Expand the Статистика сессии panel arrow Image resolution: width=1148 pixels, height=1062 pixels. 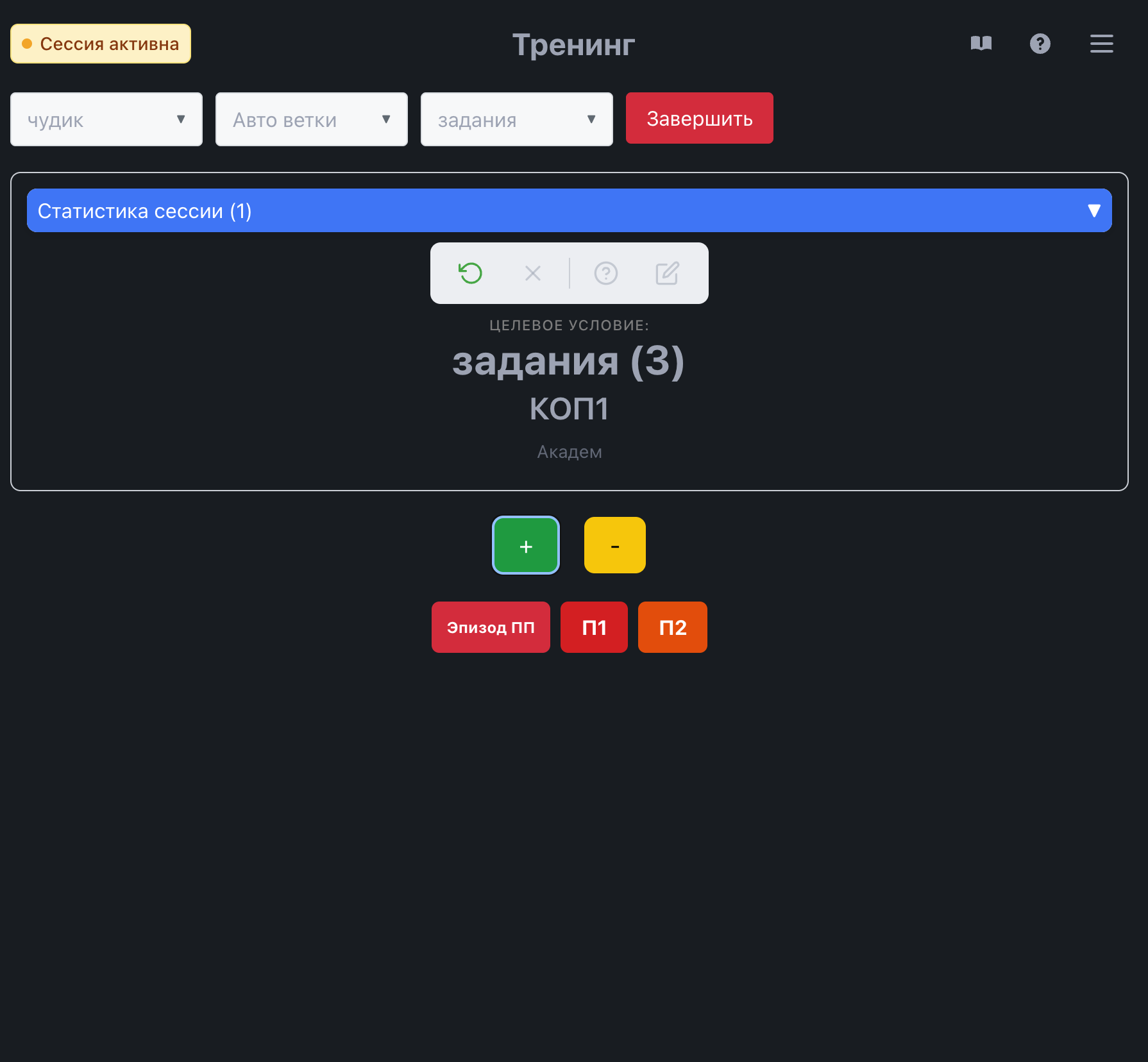[x=1093, y=211]
